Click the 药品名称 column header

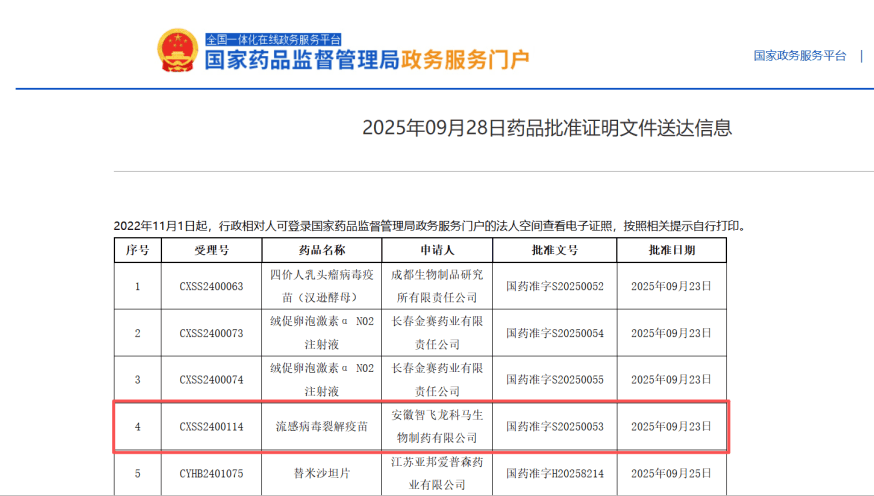(321, 249)
